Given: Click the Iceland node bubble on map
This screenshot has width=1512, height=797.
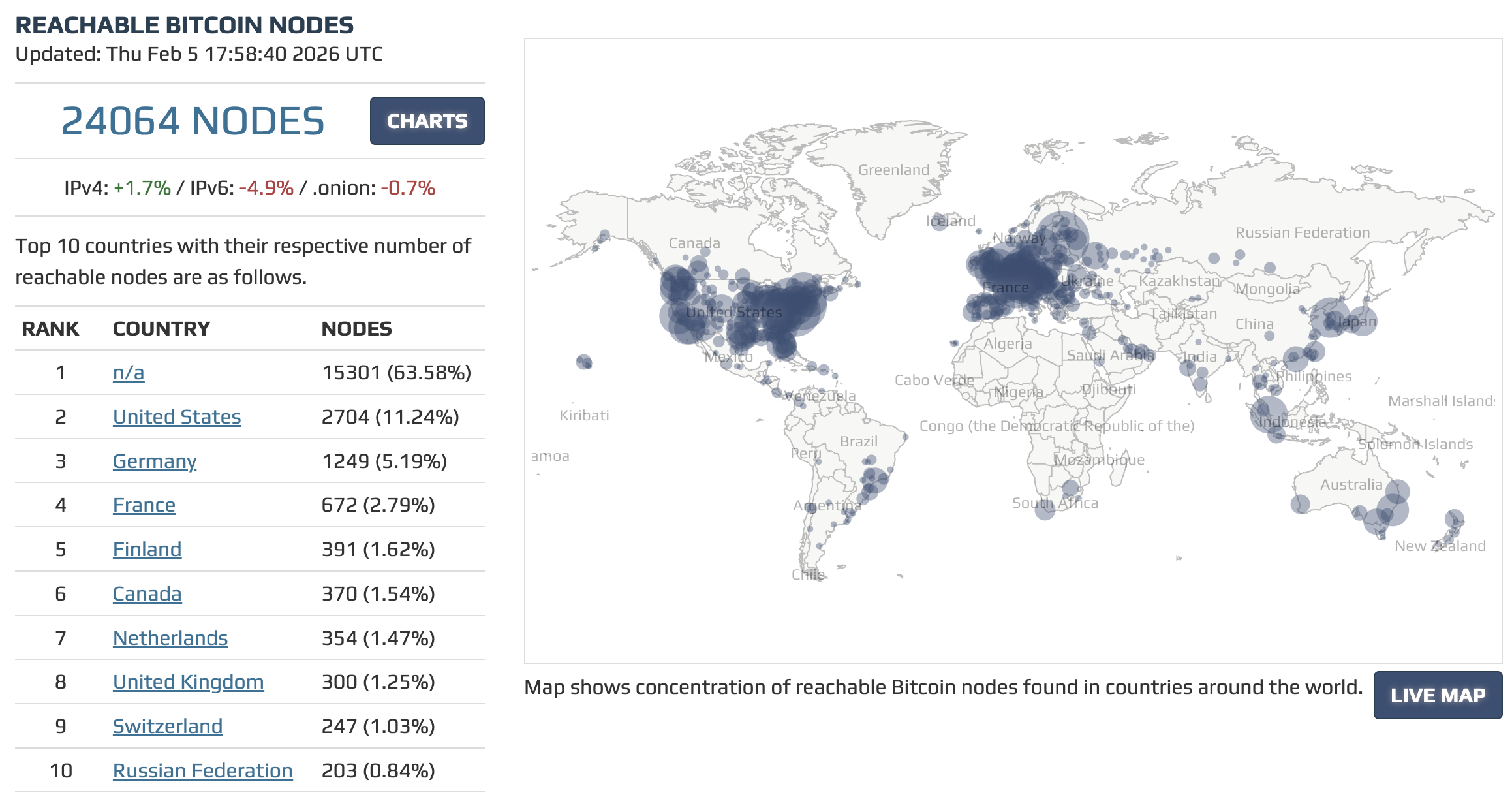Looking at the screenshot, I should pos(939,221).
